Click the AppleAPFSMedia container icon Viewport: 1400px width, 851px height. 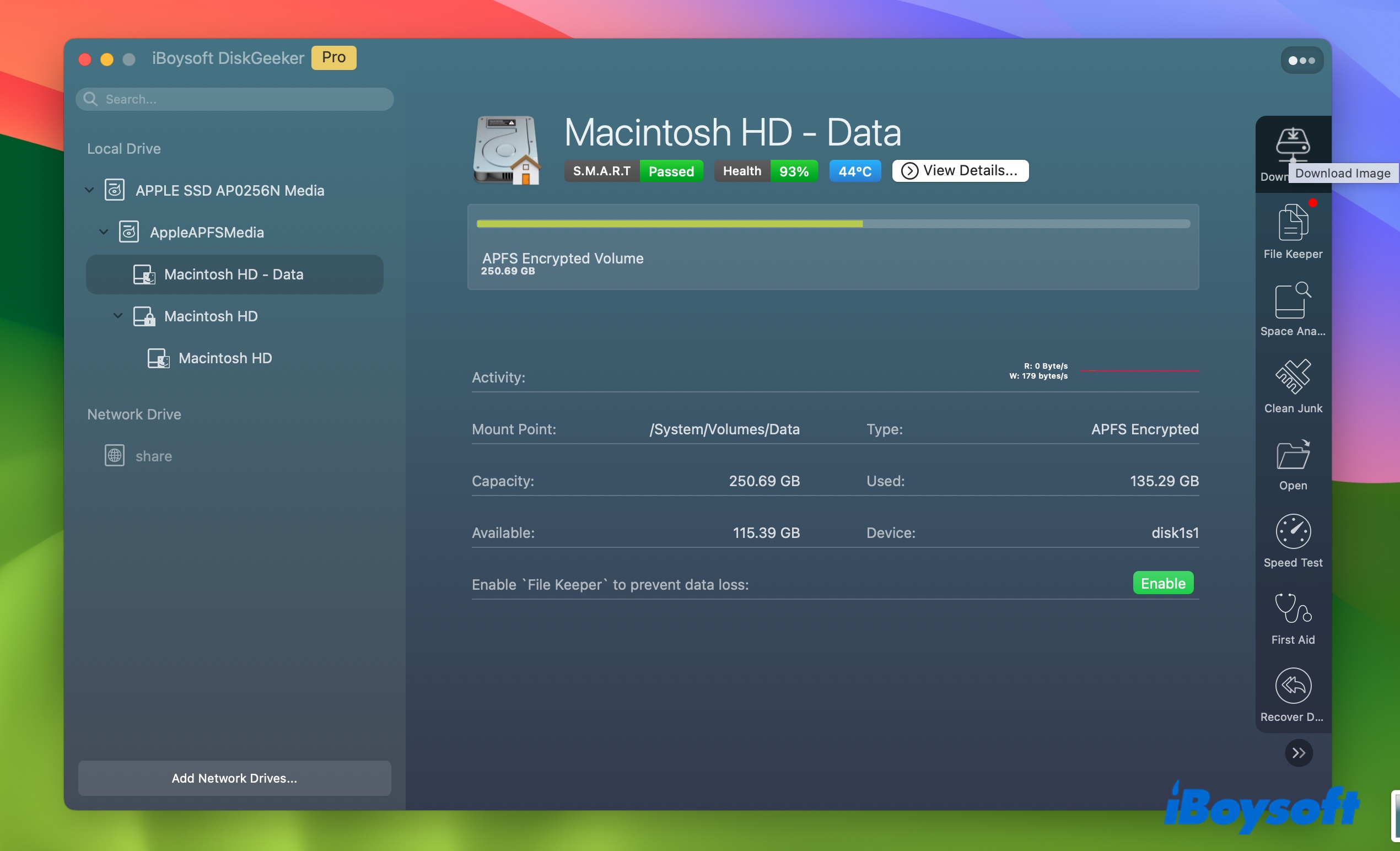tap(128, 232)
